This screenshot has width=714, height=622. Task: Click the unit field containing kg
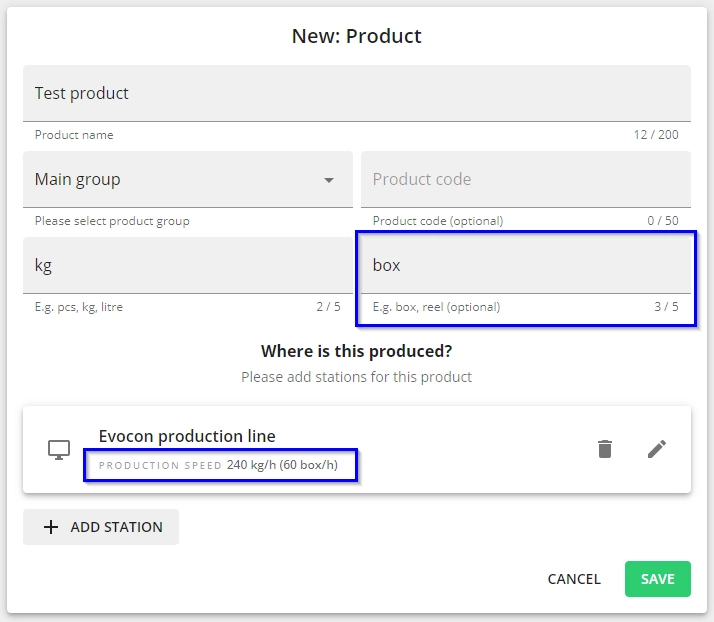click(x=188, y=265)
